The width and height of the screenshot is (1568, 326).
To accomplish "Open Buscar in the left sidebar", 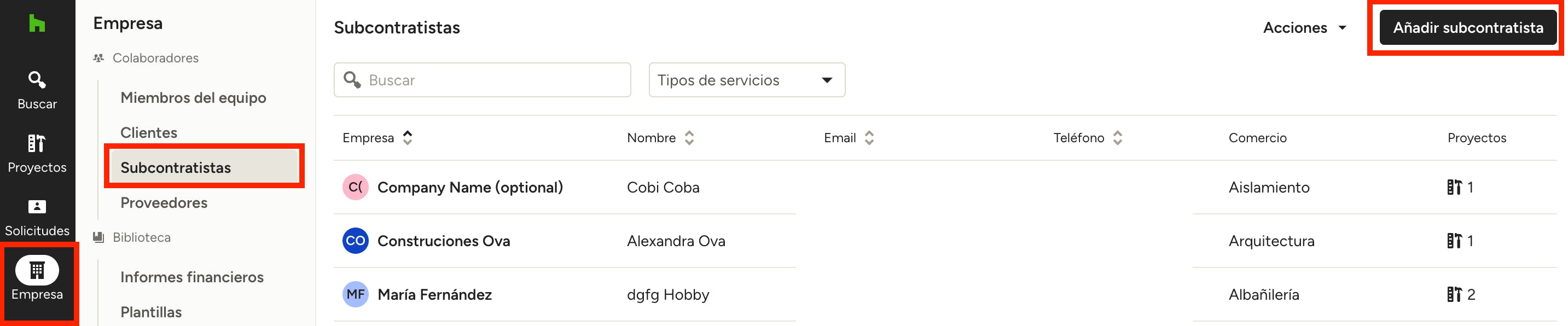I will coord(37,90).
